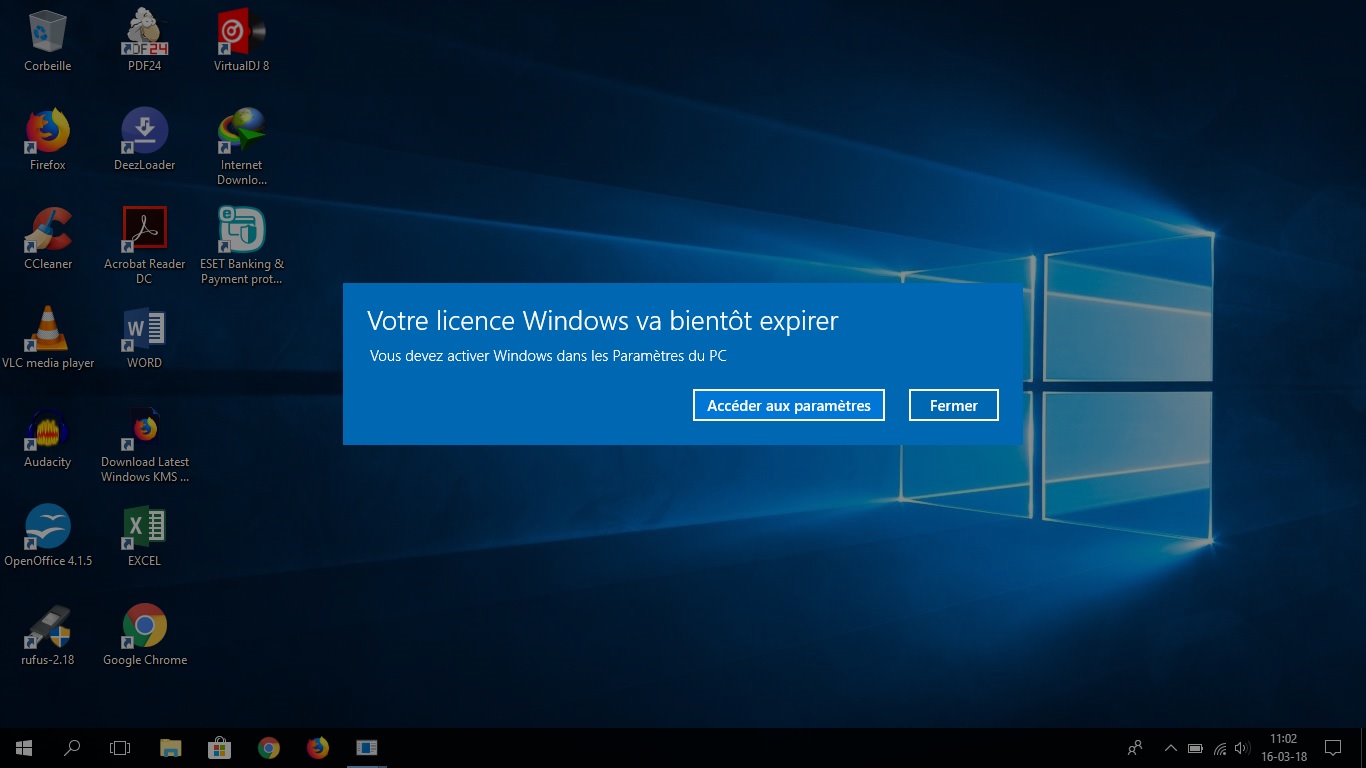This screenshot has width=1366, height=768.
Task: Select the CCleaner desktop shortcut
Action: pos(47,238)
